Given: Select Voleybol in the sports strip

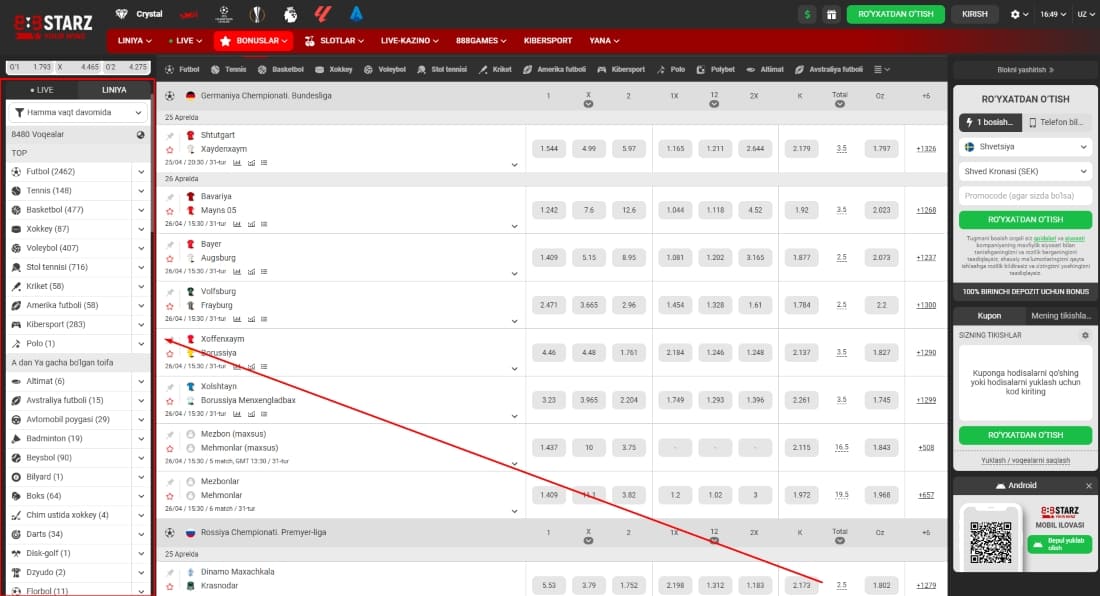Looking at the screenshot, I should pyautogui.click(x=384, y=69).
